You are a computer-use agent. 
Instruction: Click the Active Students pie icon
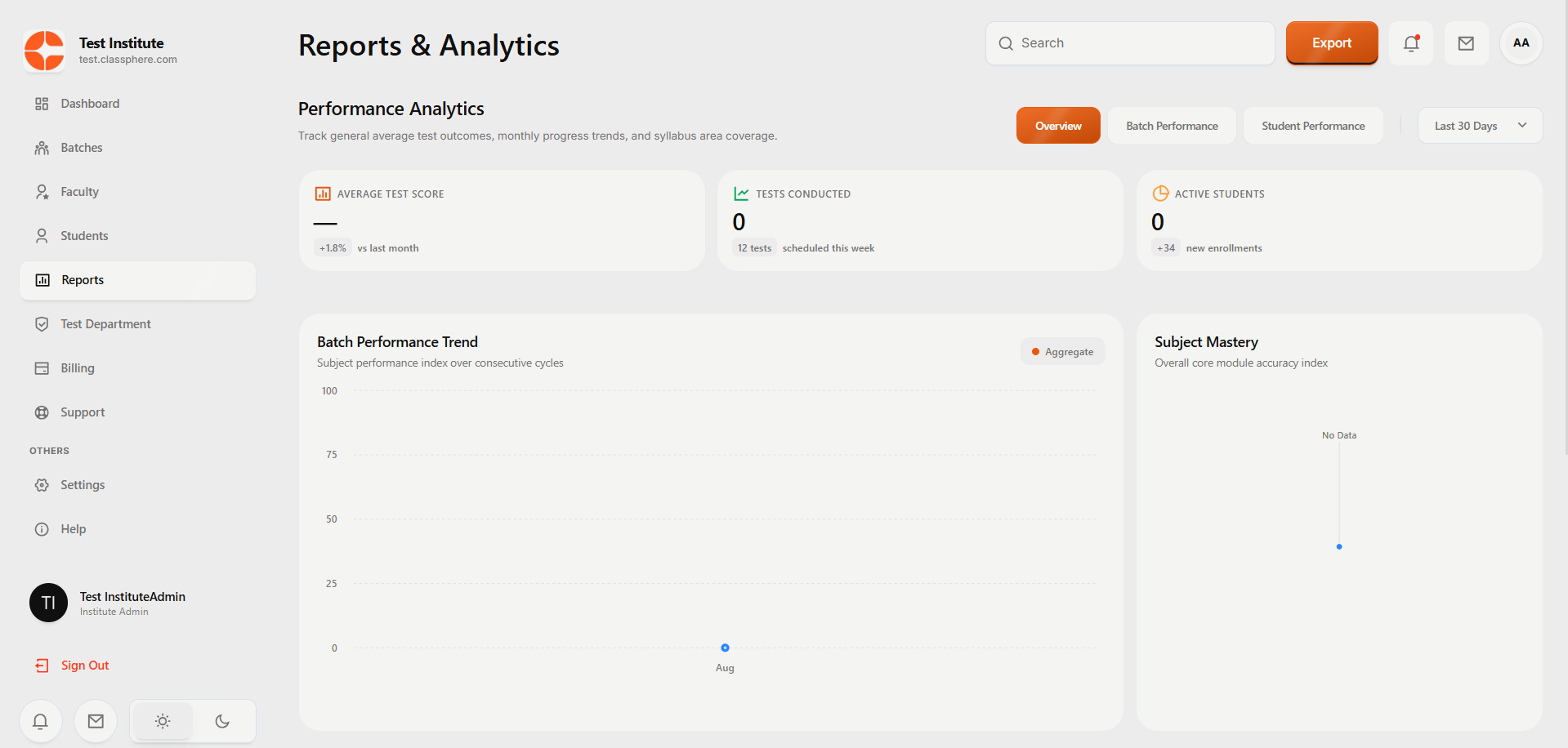click(1160, 194)
